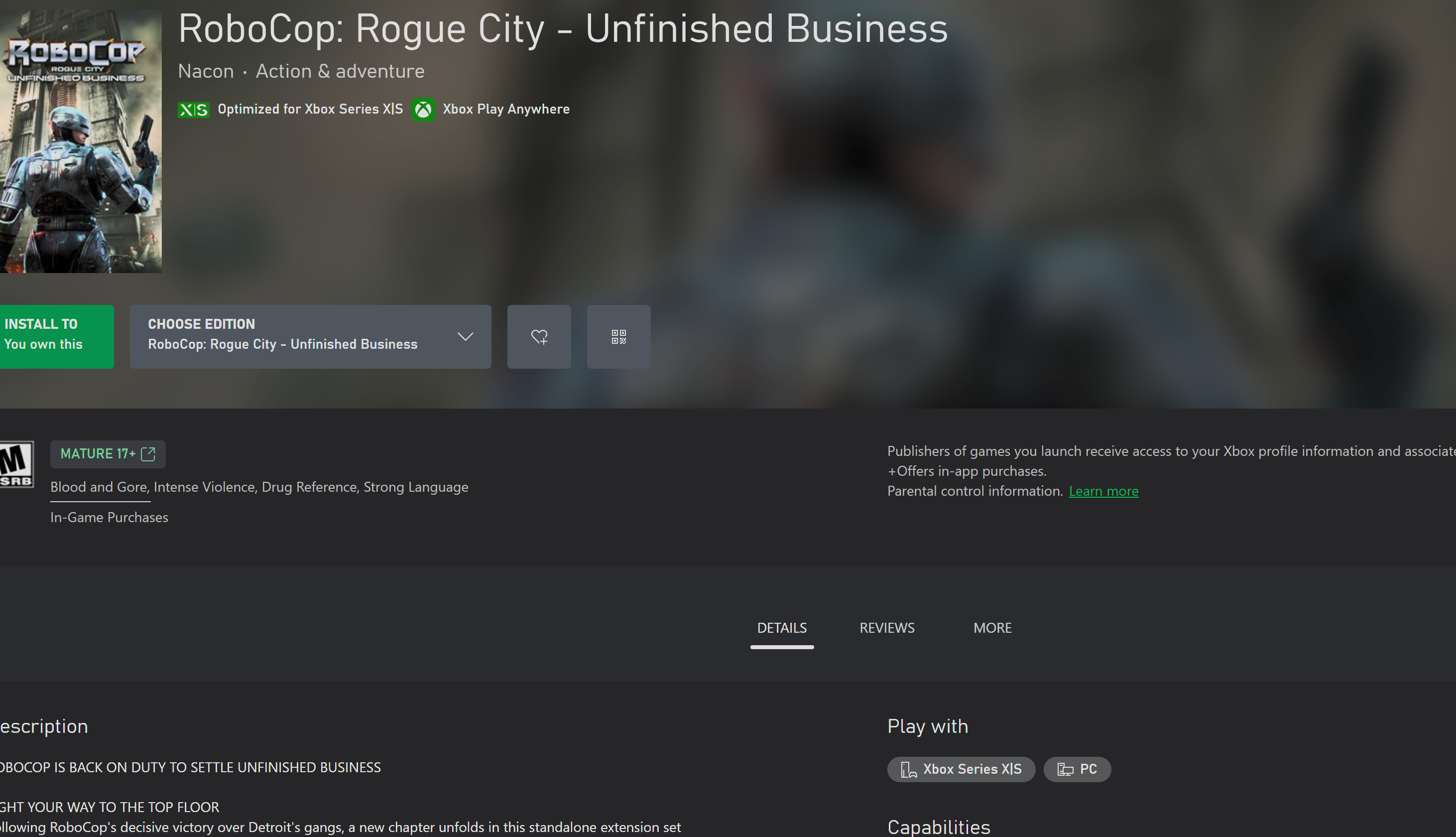Viewport: 1456px width, 837px height.
Task: Add game to wishlist heart icon
Action: [539, 336]
